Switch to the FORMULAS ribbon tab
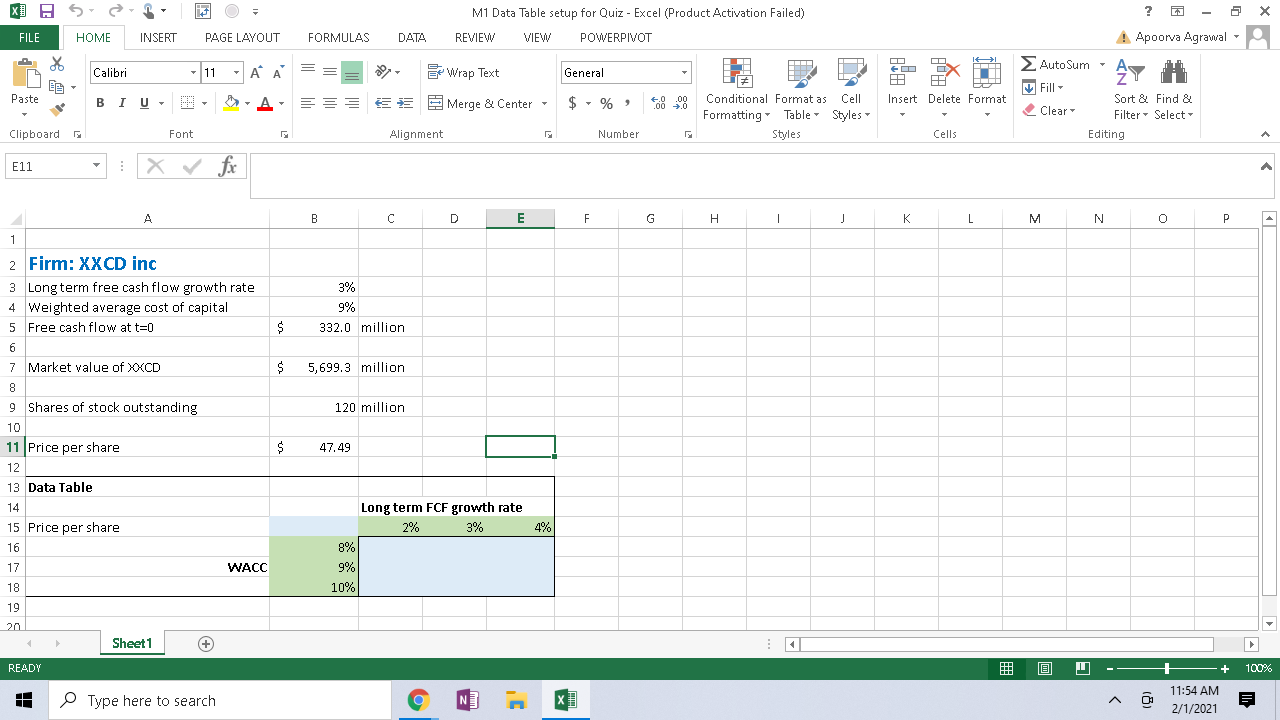The image size is (1280, 720). (x=338, y=37)
